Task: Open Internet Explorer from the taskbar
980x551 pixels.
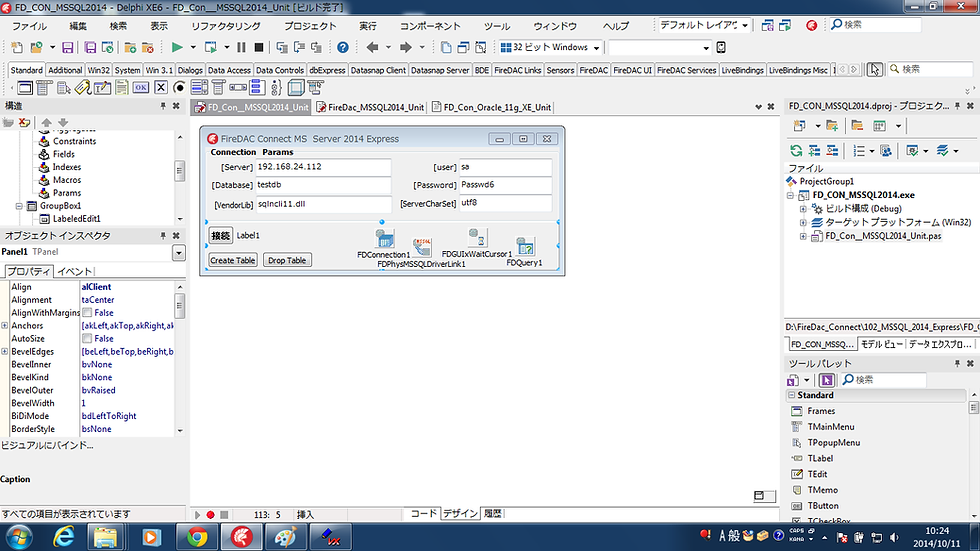Action: [63, 537]
